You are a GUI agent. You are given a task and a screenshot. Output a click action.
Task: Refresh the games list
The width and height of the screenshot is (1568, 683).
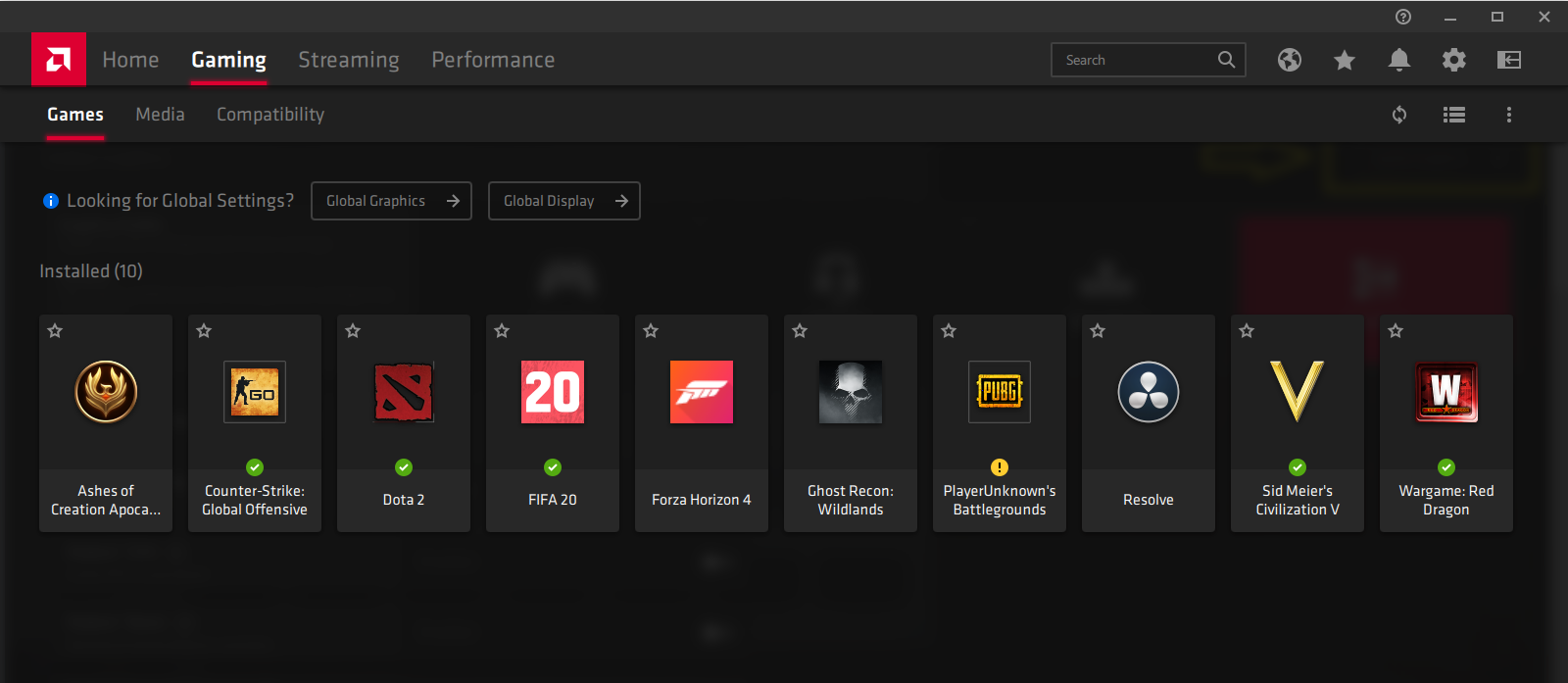click(1399, 115)
